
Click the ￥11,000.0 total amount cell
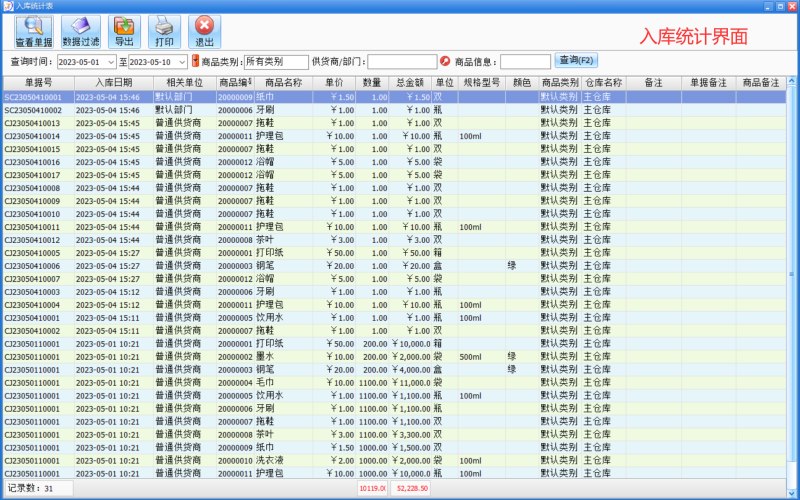pos(410,383)
